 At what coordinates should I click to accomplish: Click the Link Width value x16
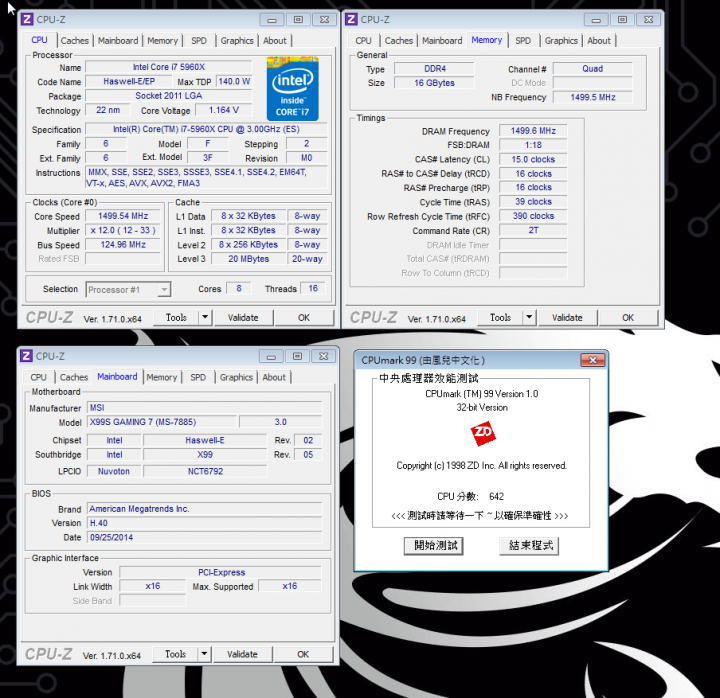point(152,586)
